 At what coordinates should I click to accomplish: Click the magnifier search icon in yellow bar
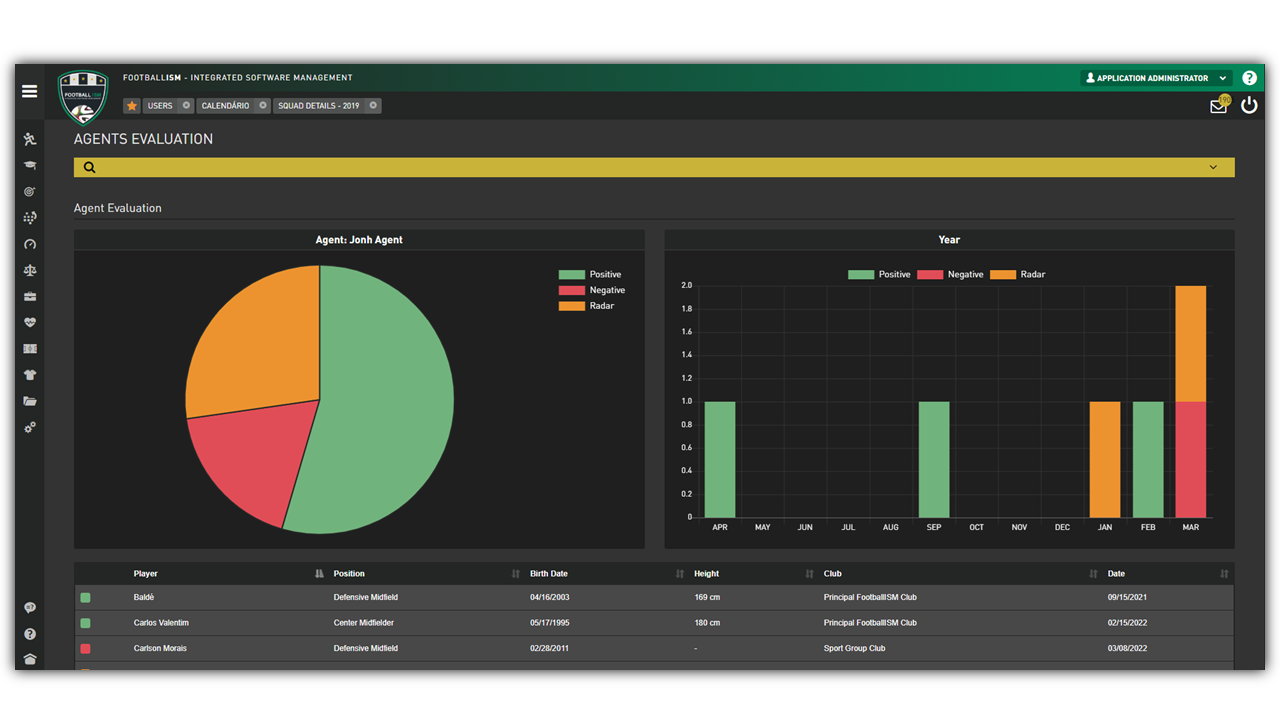[x=90, y=167]
